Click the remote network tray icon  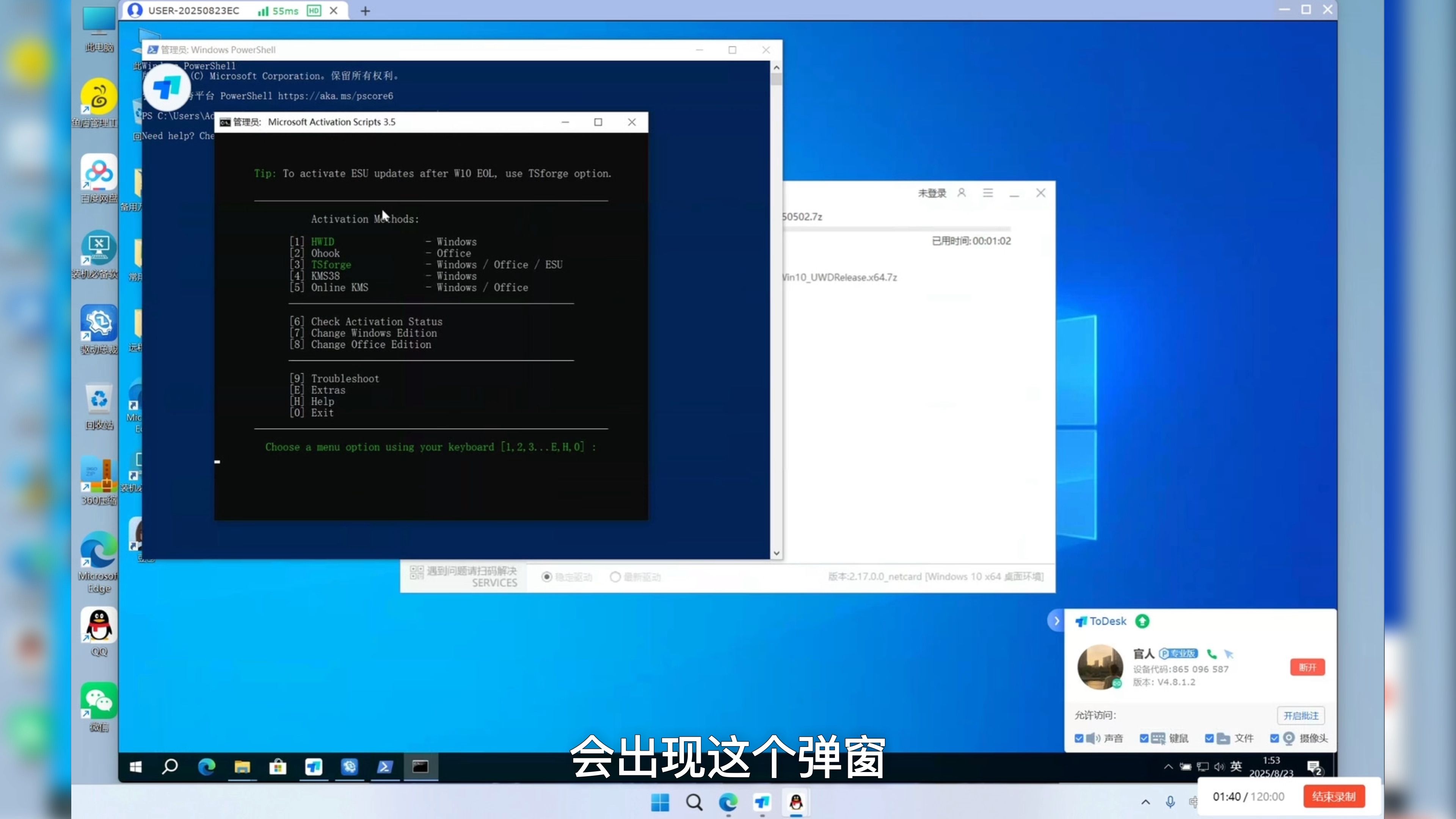pyautogui.click(x=1202, y=766)
